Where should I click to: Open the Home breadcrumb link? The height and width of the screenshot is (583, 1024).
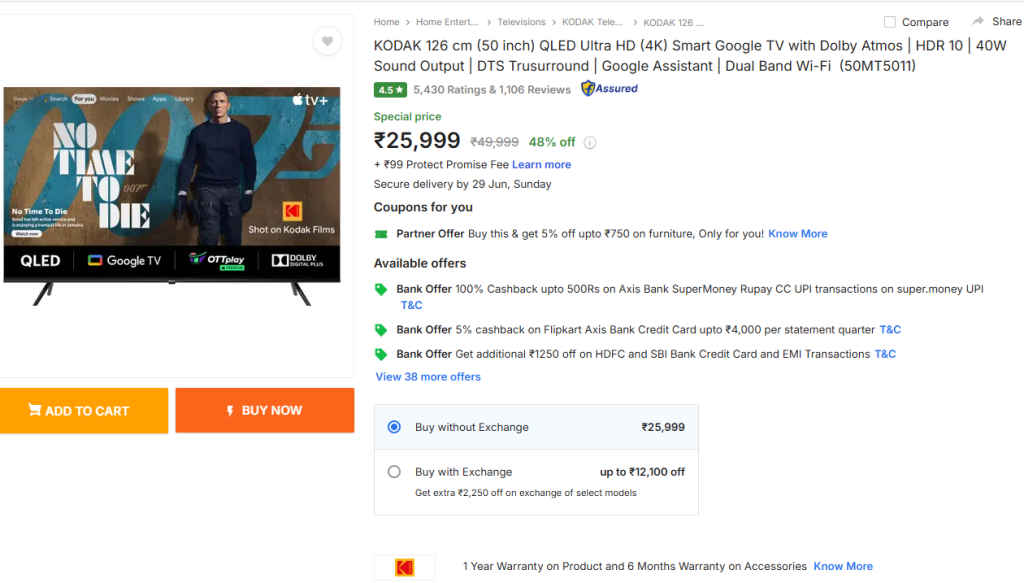pyautogui.click(x=386, y=21)
